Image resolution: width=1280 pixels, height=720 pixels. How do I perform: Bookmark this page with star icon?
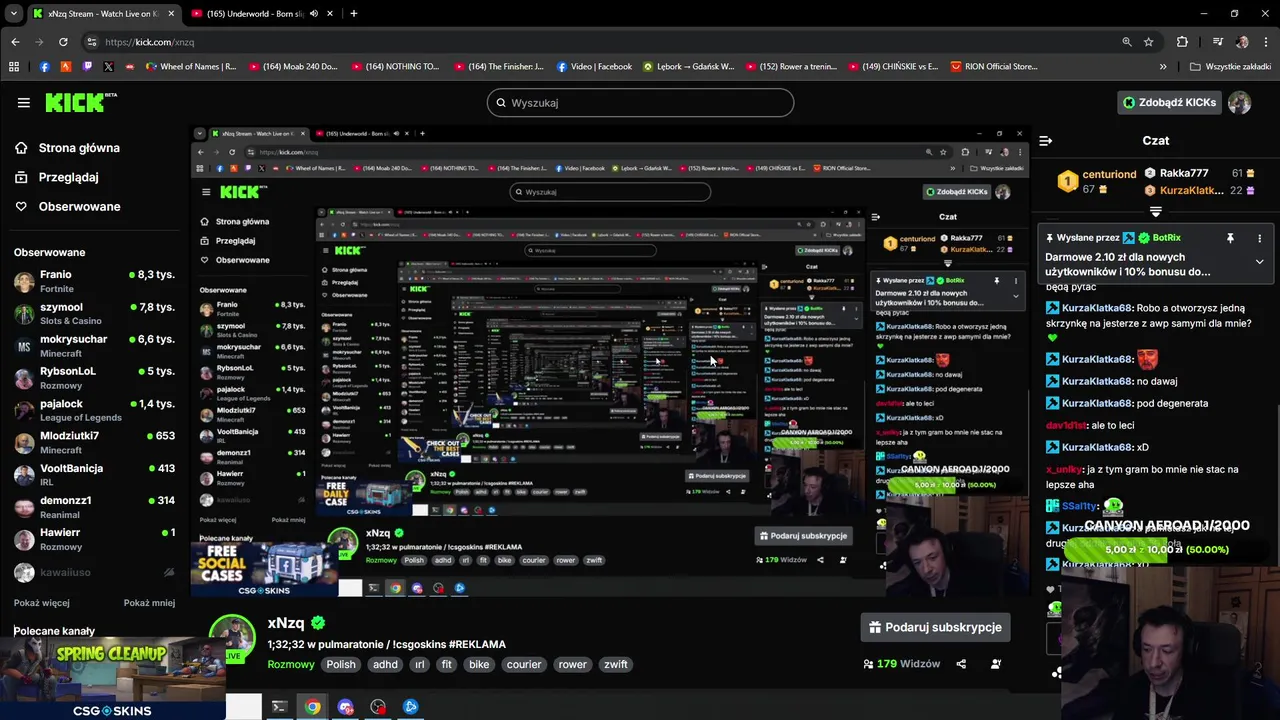1148,42
